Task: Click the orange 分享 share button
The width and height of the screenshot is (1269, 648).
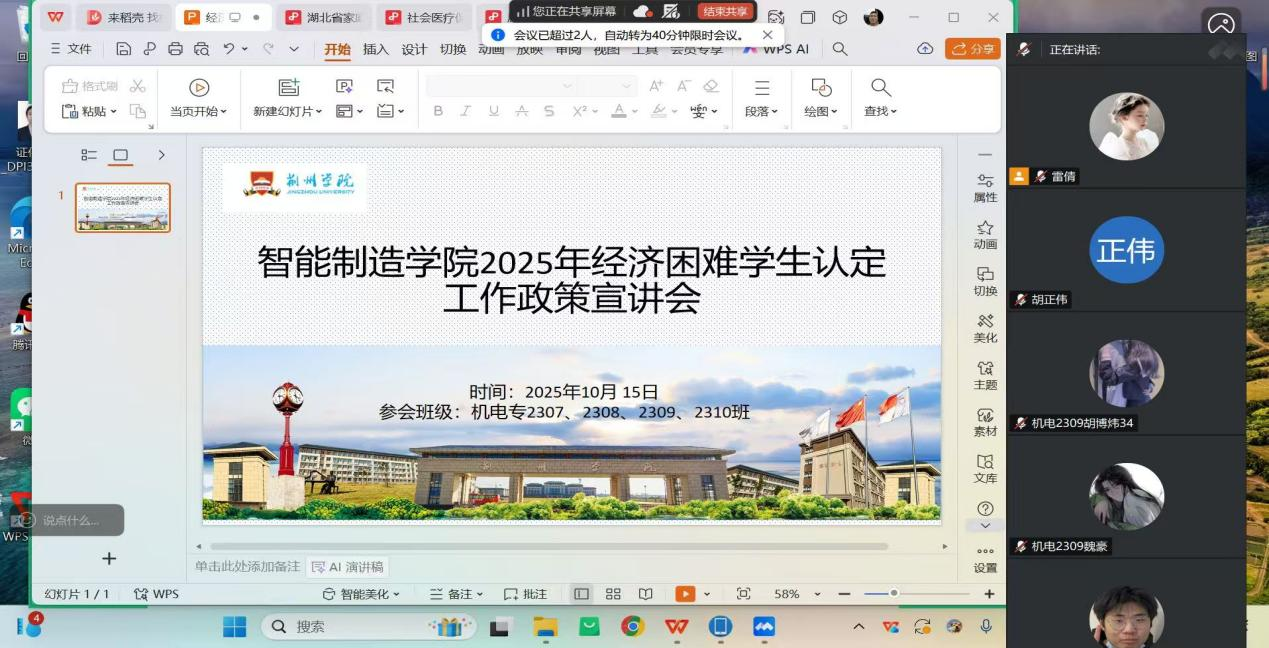Action: tap(972, 49)
